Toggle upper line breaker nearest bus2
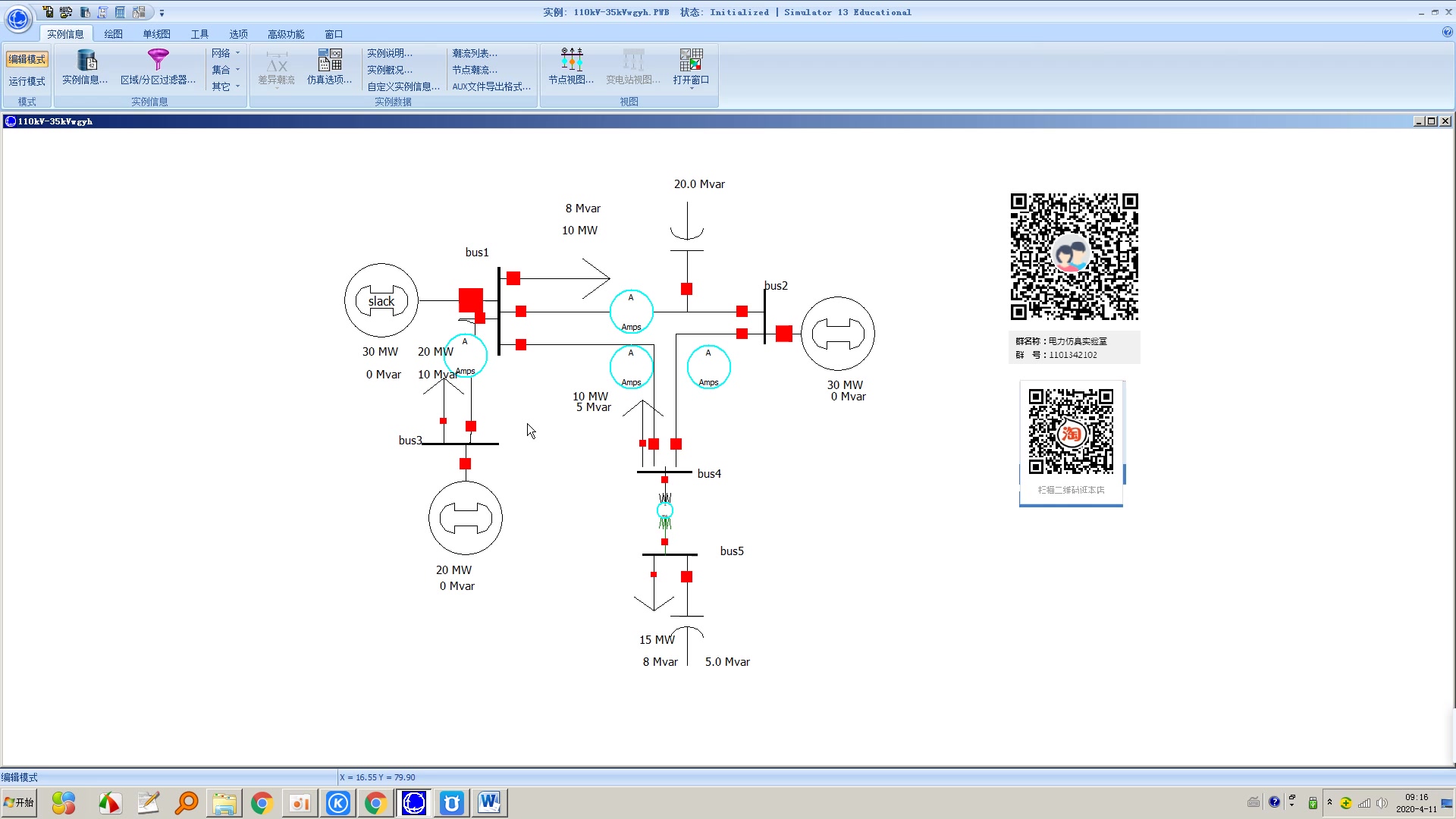This screenshot has height=819, width=1456. point(742,312)
